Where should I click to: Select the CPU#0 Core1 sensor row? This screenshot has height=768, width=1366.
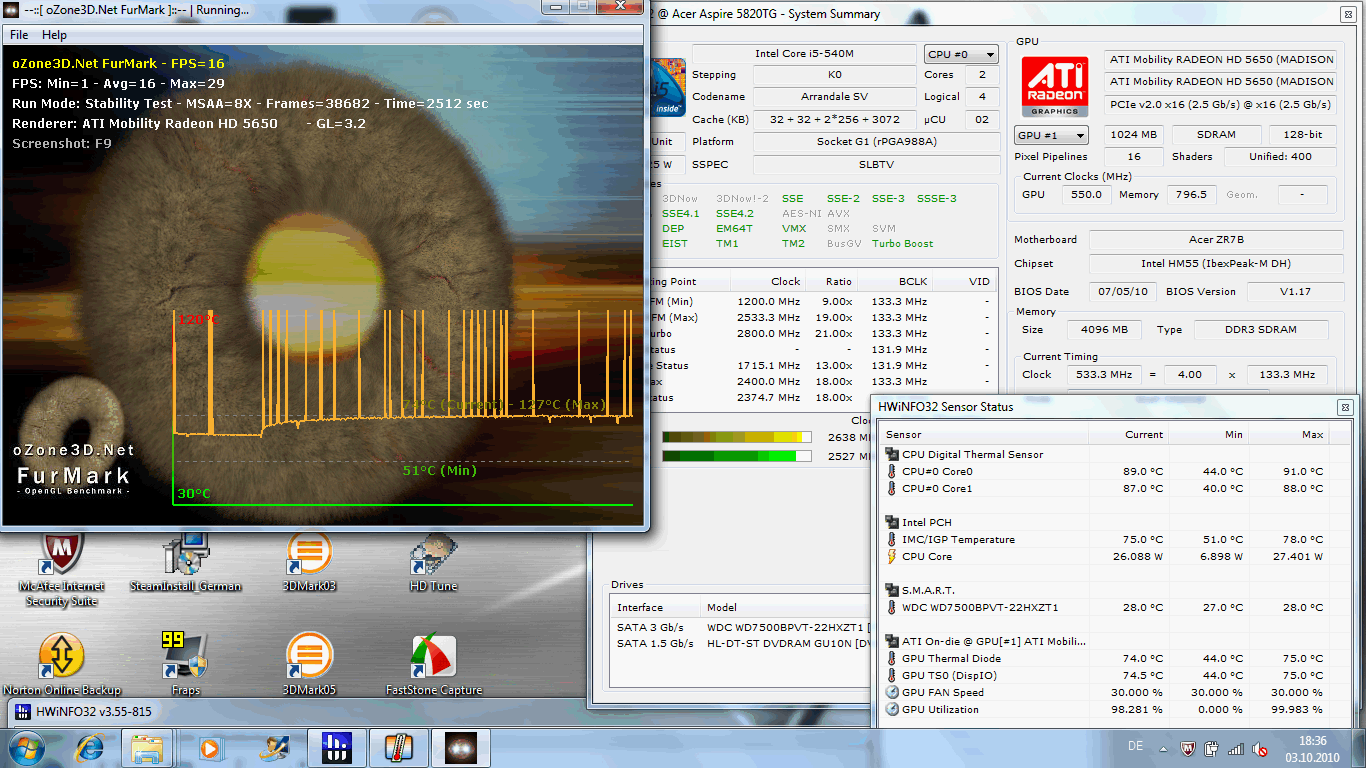pos(1106,489)
